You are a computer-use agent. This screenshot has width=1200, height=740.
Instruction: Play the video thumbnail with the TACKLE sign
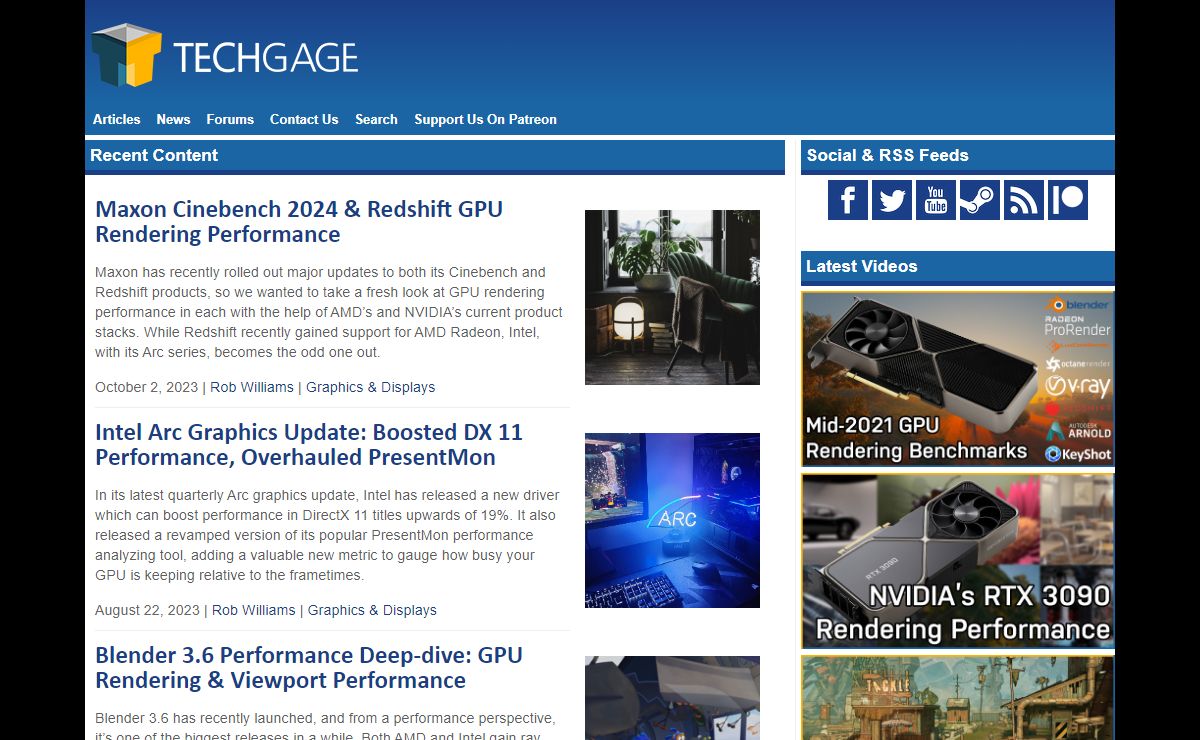click(x=958, y=698)
